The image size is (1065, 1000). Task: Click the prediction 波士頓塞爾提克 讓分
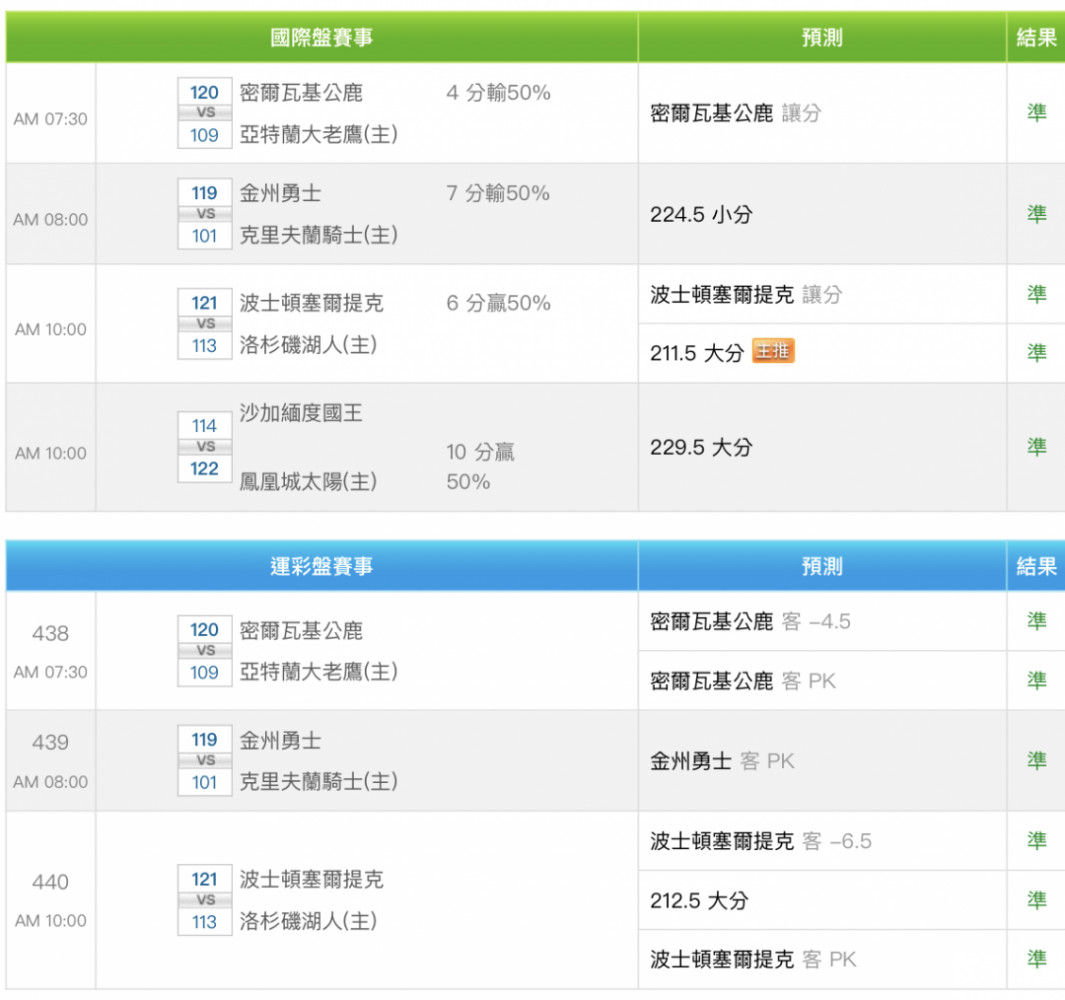click(746, 294)
